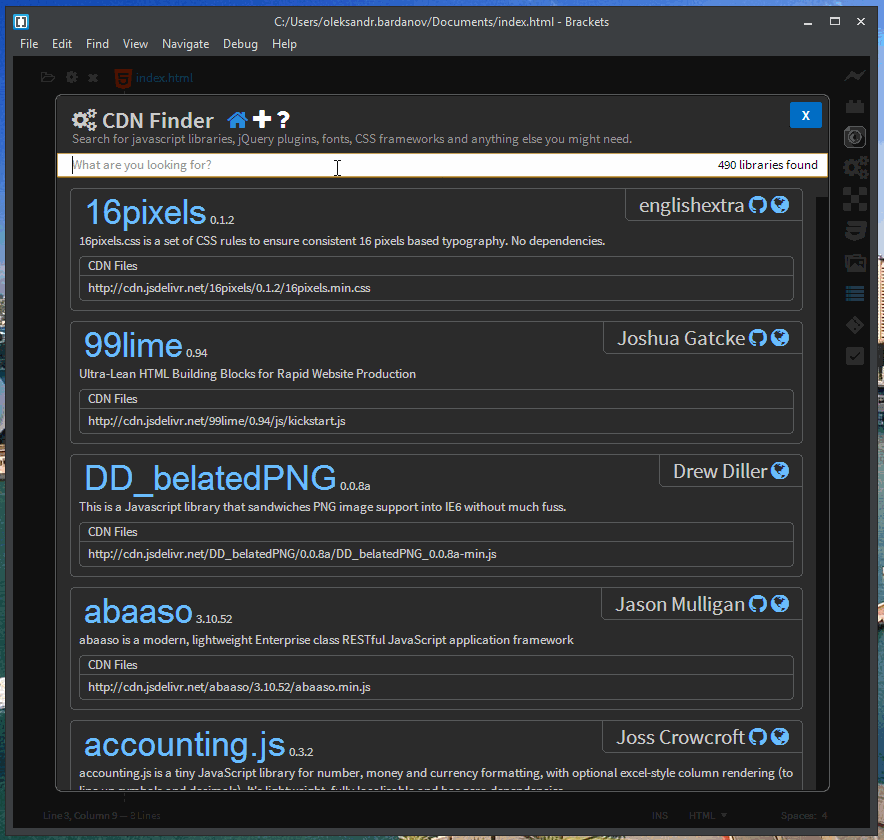This screenshot has height=840, width=884.
Task: Open the accounting.js library title
Action: [184, 745]
